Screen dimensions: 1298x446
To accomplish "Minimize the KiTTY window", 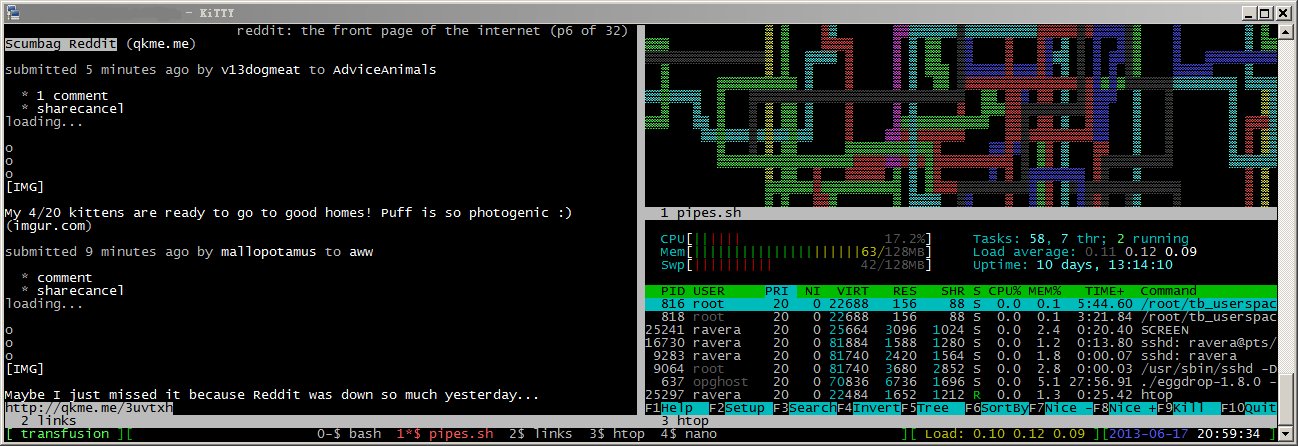I will (1250, 11).
